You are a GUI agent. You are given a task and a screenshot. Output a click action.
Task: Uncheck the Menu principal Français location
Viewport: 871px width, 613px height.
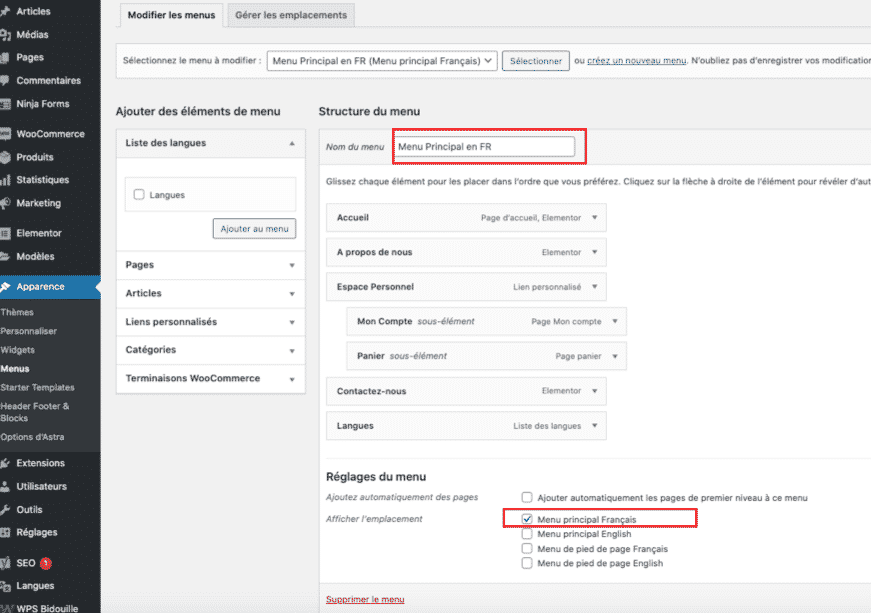pyautogui.click(x=526, y=518)
